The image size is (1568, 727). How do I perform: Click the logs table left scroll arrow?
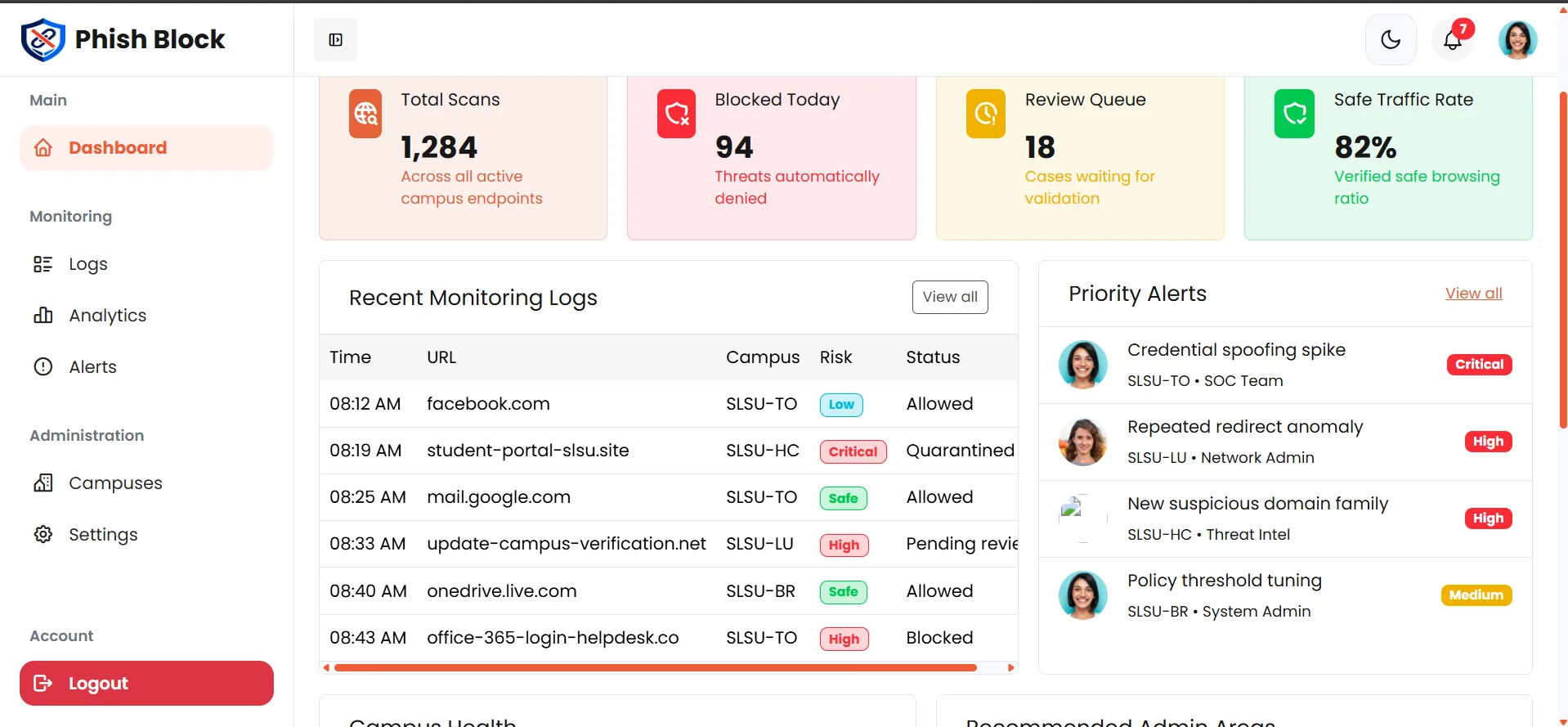pos(326,668)
